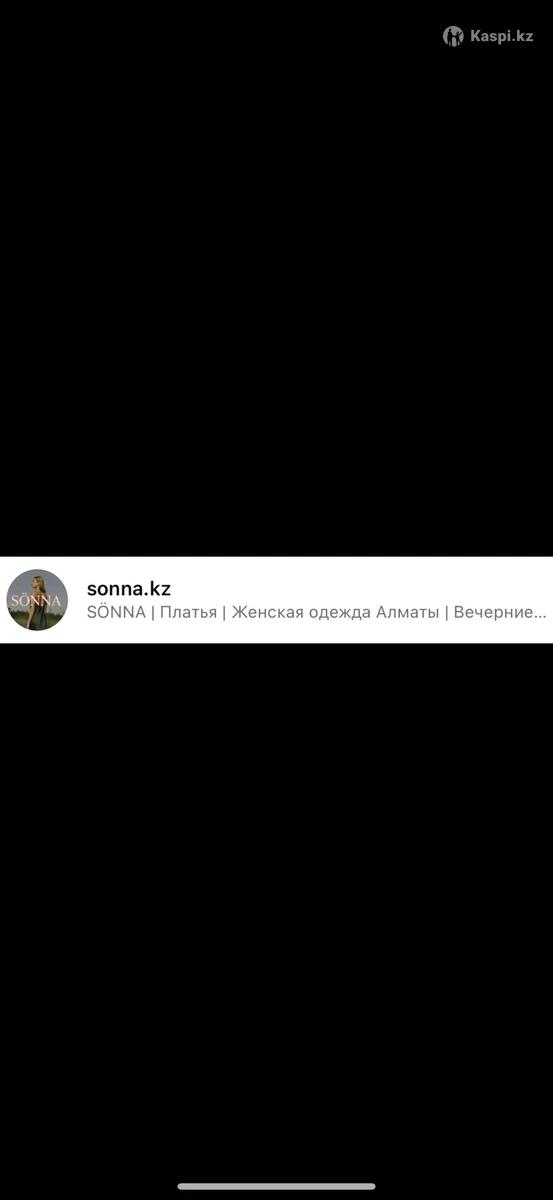The height and width of the screenshot is (1200, 553).
Task: Click Женская одежда Алматы in the description
Action: coord(335,612)
